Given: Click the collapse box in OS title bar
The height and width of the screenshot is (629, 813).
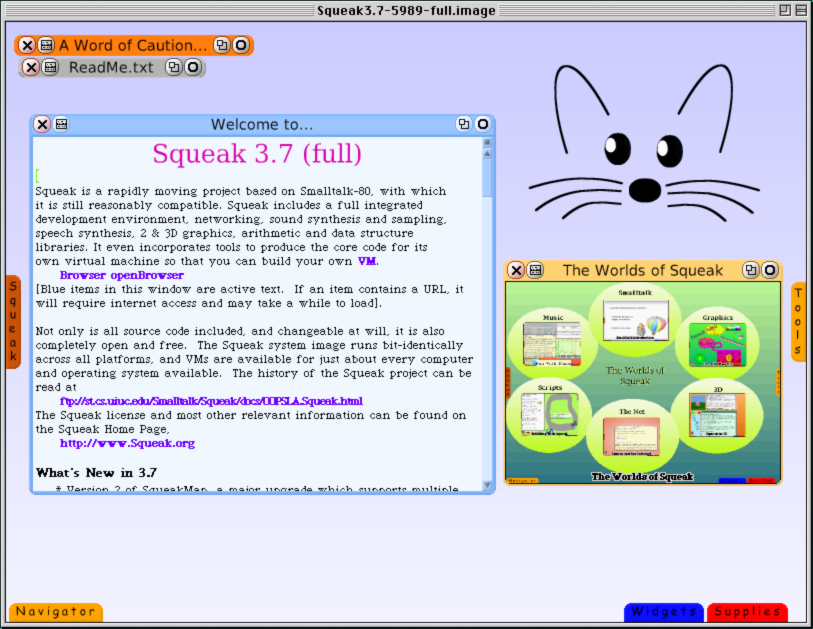Looking at the screenshot, I should pos(801,10).
